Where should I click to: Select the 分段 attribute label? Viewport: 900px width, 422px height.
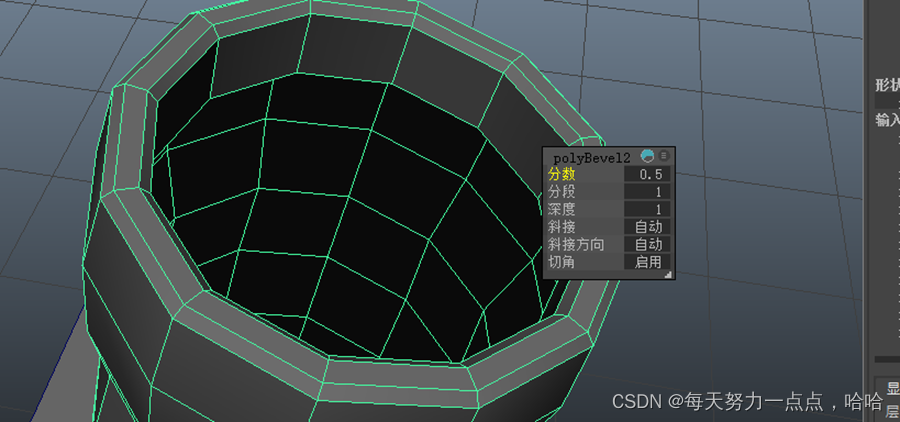[x=563, y=192]
